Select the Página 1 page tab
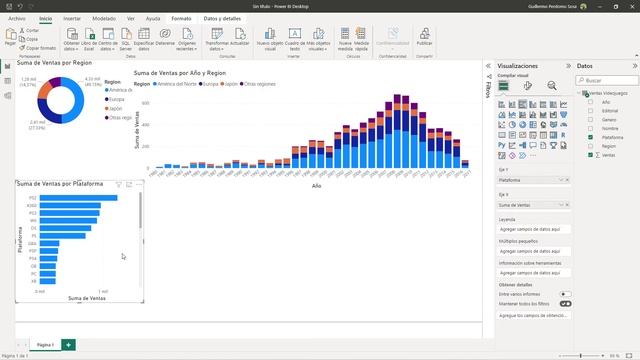The width and height of the screenshot is (640, 360). [45, 345]
